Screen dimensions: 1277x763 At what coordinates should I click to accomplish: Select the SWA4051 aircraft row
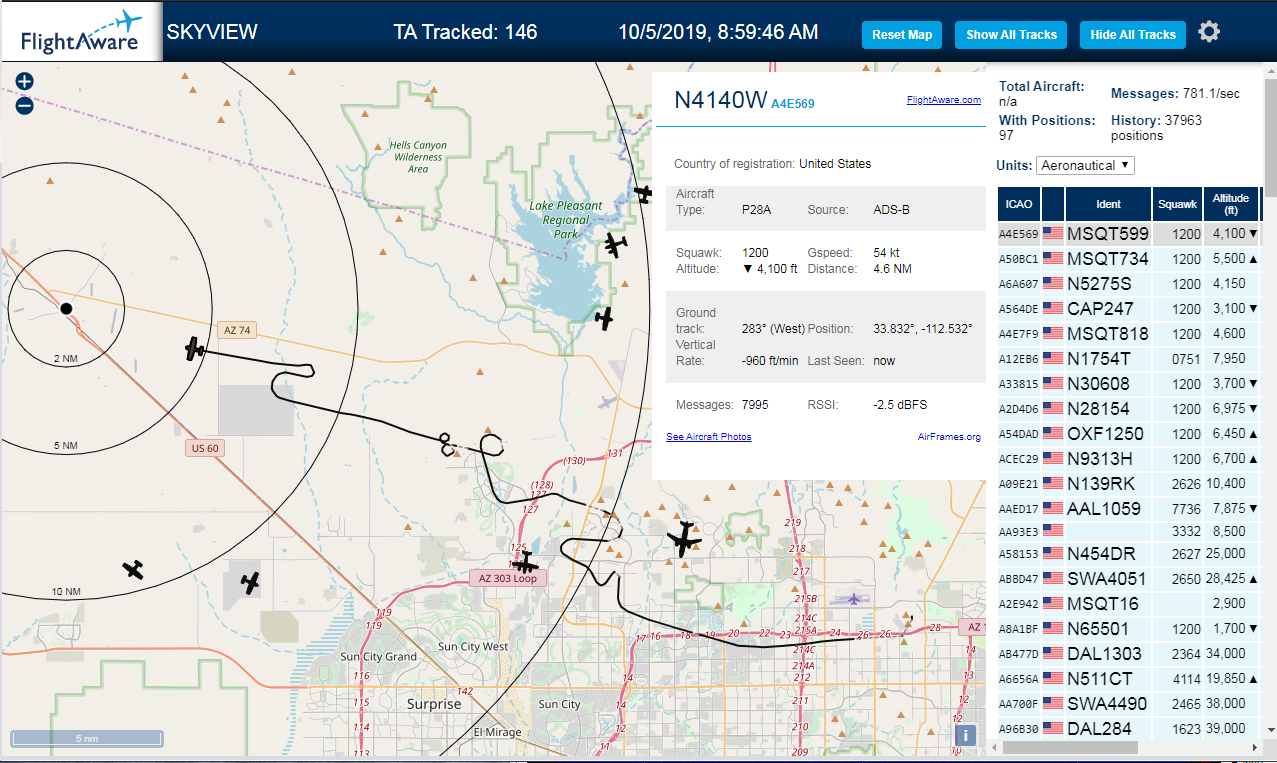coord(1129,579)
